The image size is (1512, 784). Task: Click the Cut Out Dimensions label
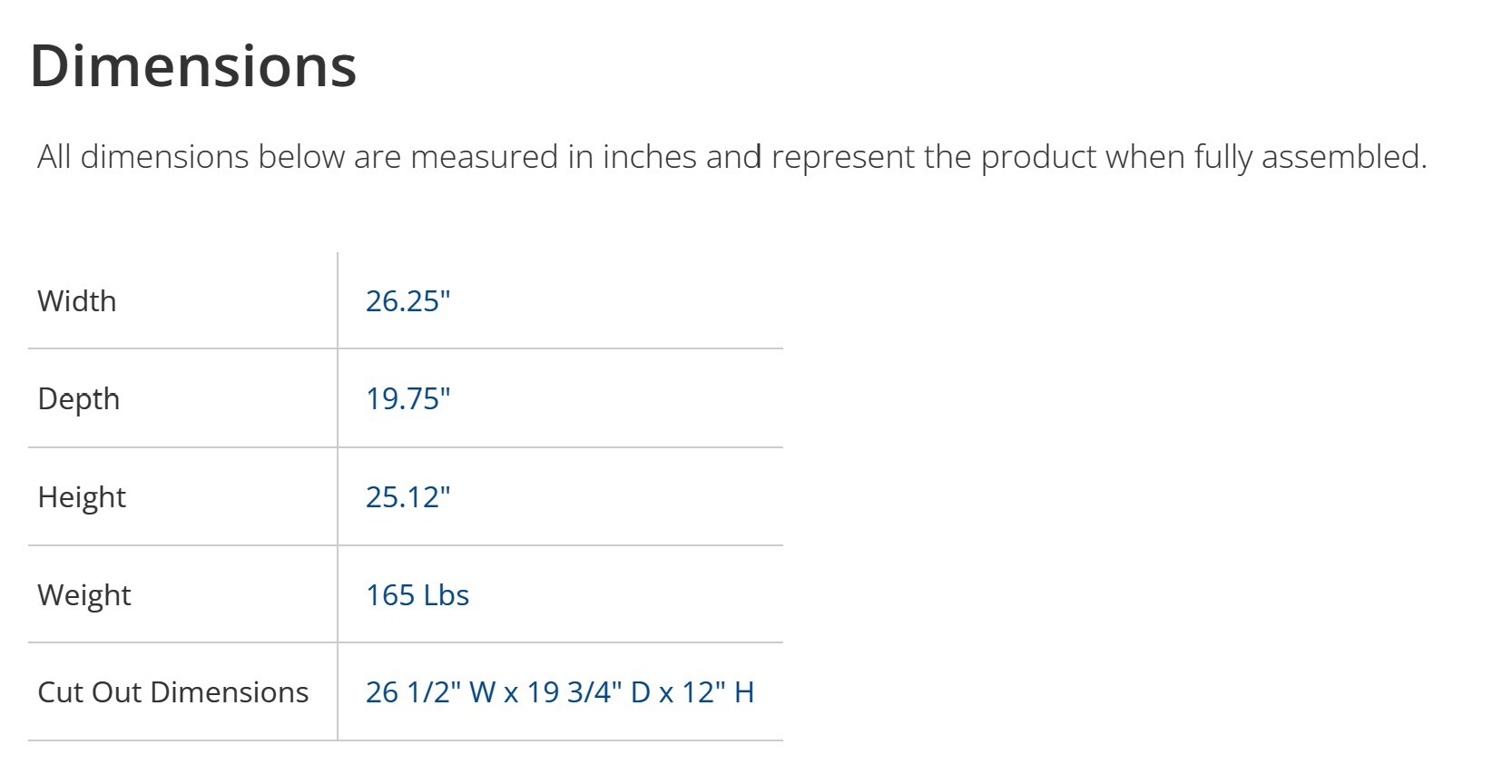(173, 692)
